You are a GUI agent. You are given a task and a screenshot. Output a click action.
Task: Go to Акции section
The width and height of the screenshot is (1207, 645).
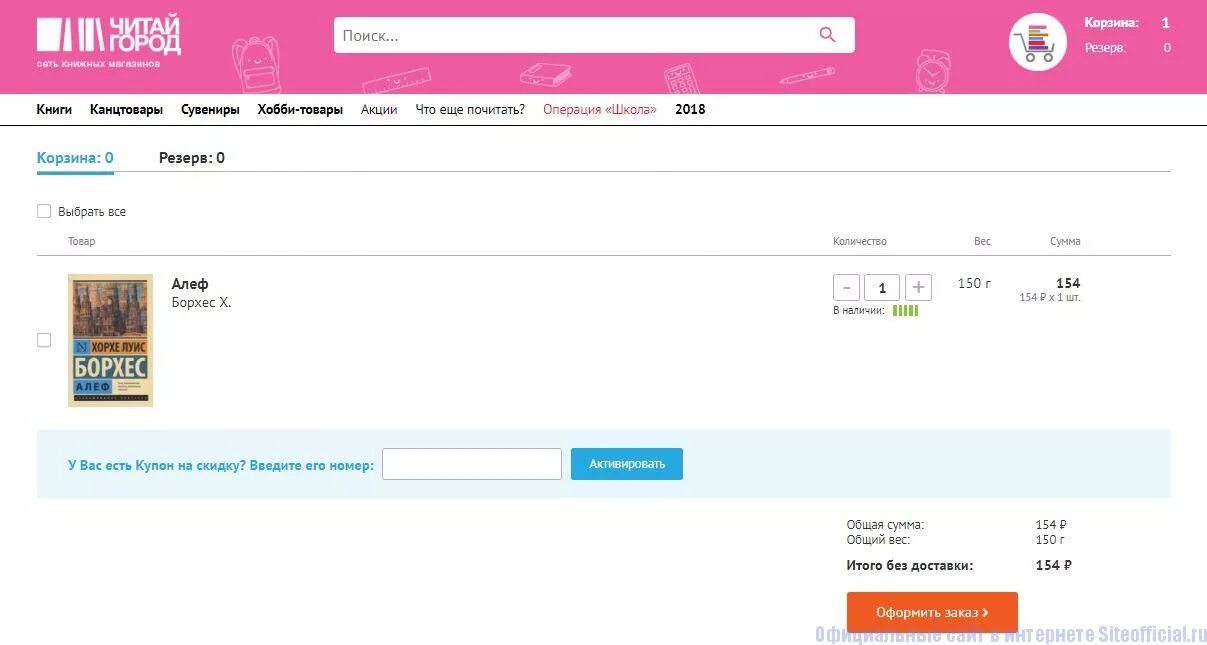(379, 110)
